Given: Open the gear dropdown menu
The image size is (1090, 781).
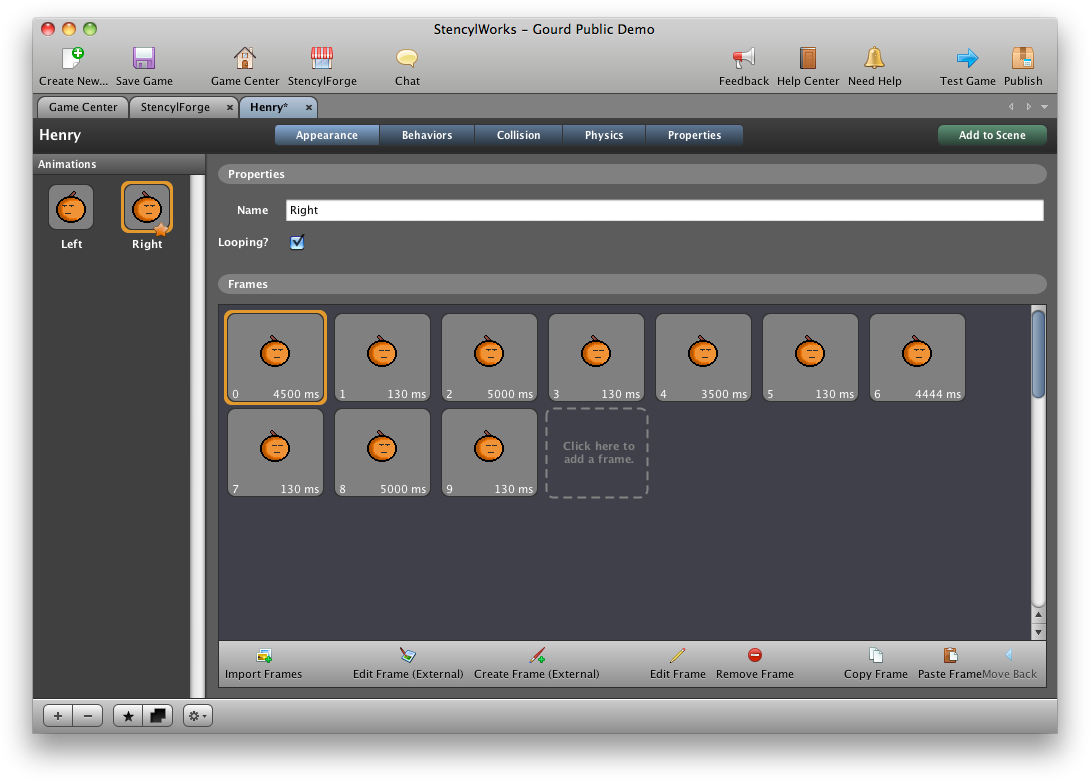Looking at the screenshot, I should [x=197, y=716].
